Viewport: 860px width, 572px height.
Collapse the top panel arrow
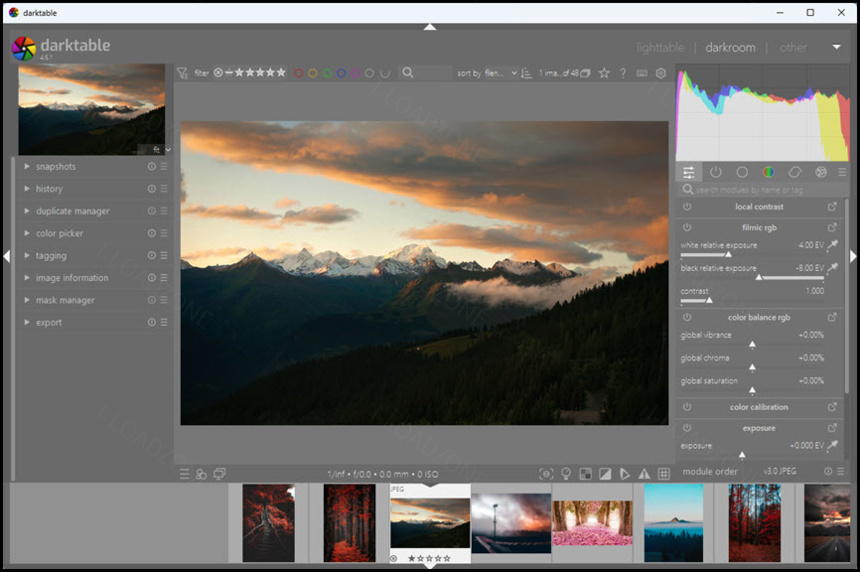[430, 27]
